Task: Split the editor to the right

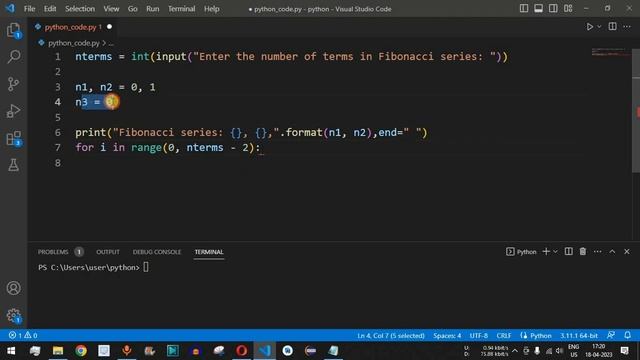Action: point(612,27)
